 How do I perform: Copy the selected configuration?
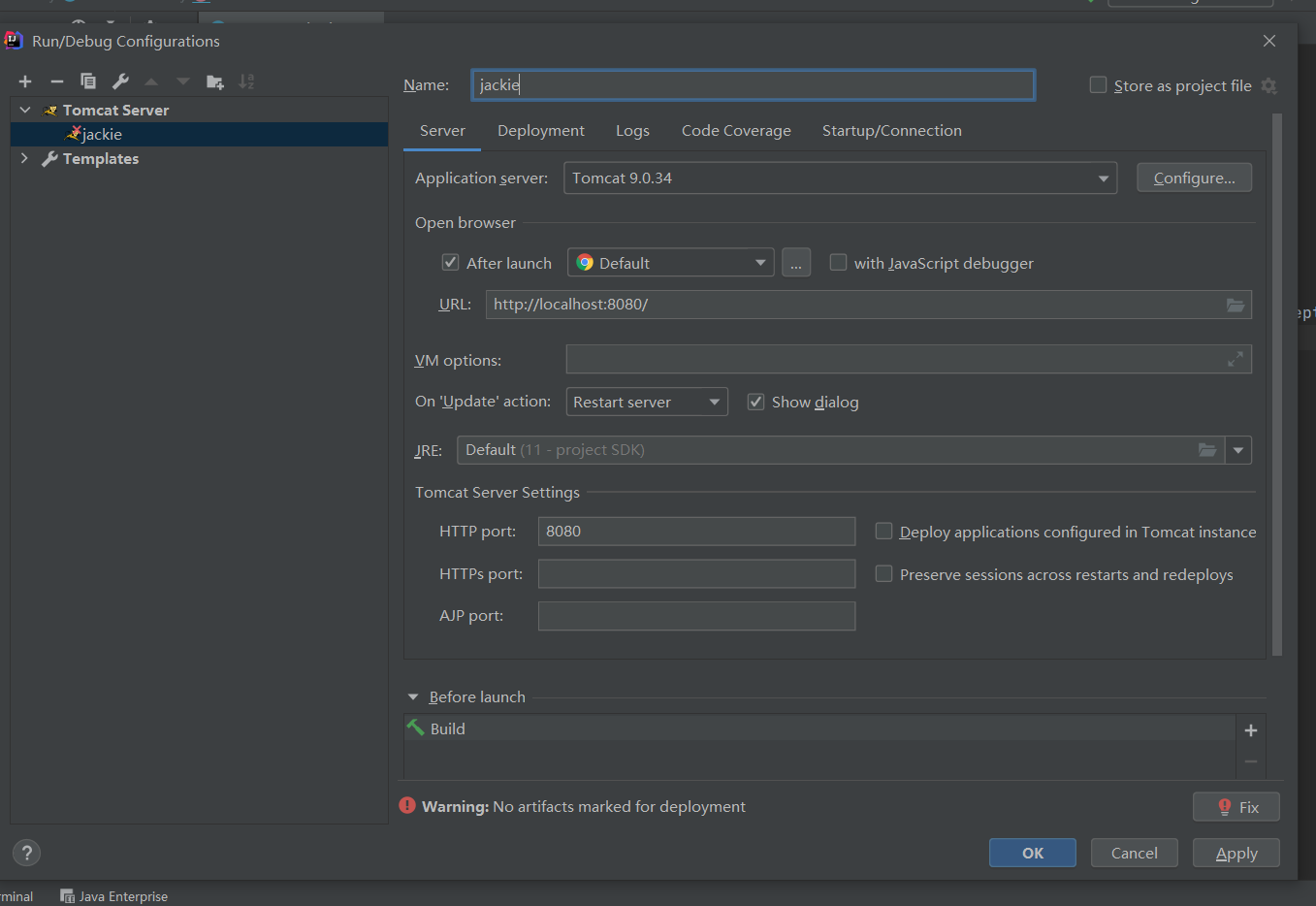[x=88, y=81]
